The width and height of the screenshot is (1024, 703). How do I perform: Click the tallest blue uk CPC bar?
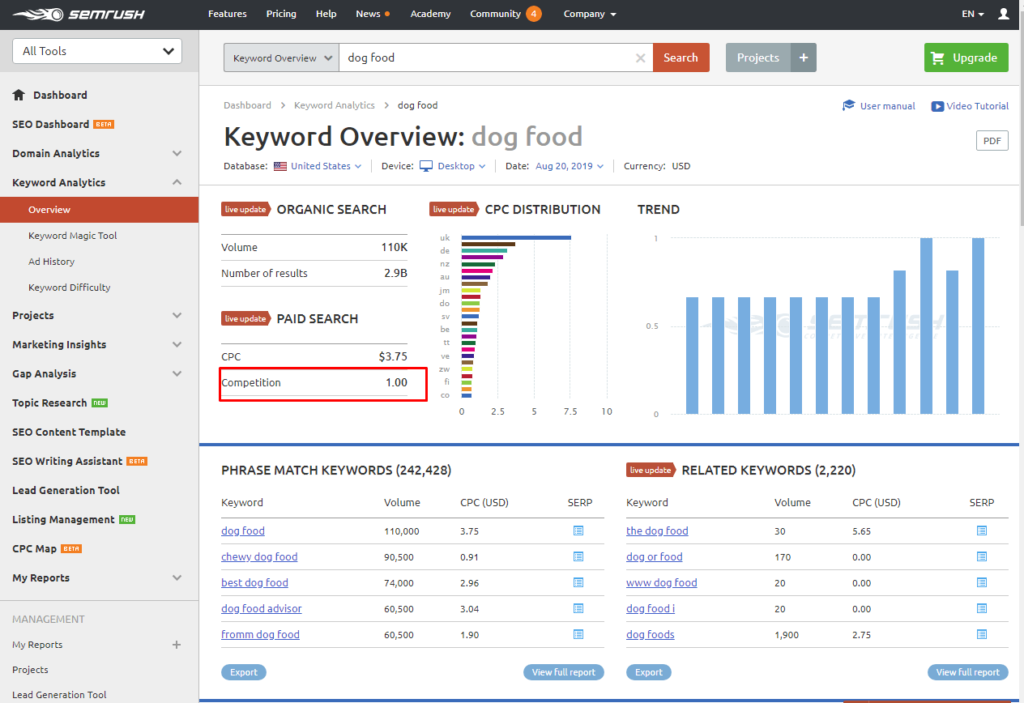point(516,238)
